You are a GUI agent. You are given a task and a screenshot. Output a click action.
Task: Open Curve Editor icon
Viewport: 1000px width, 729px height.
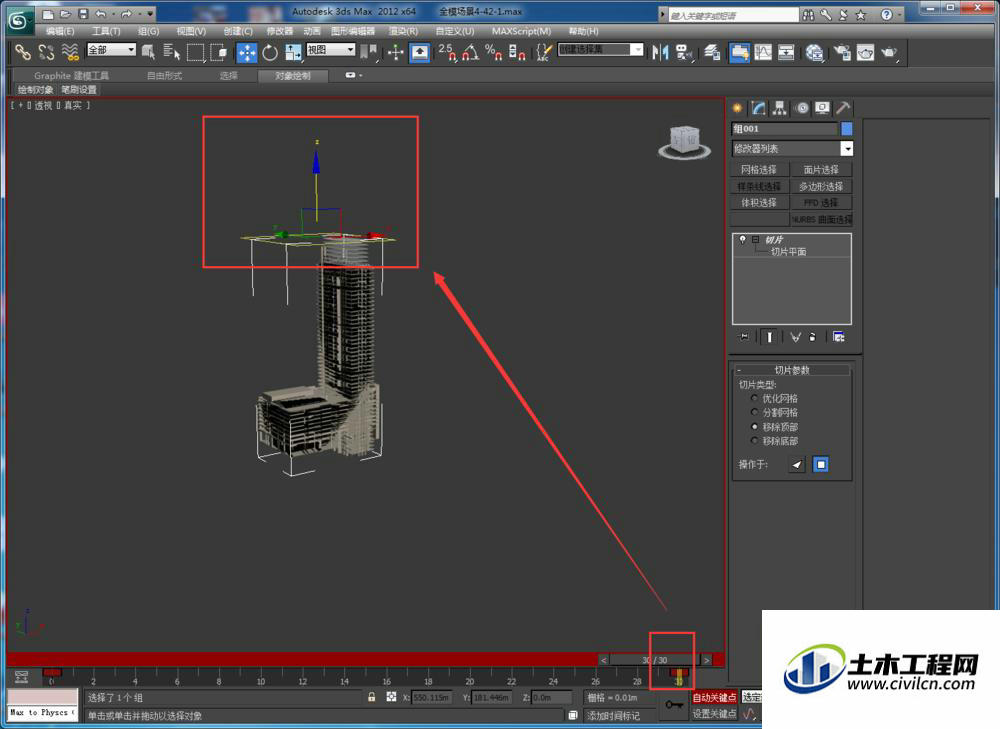[763, 52]
